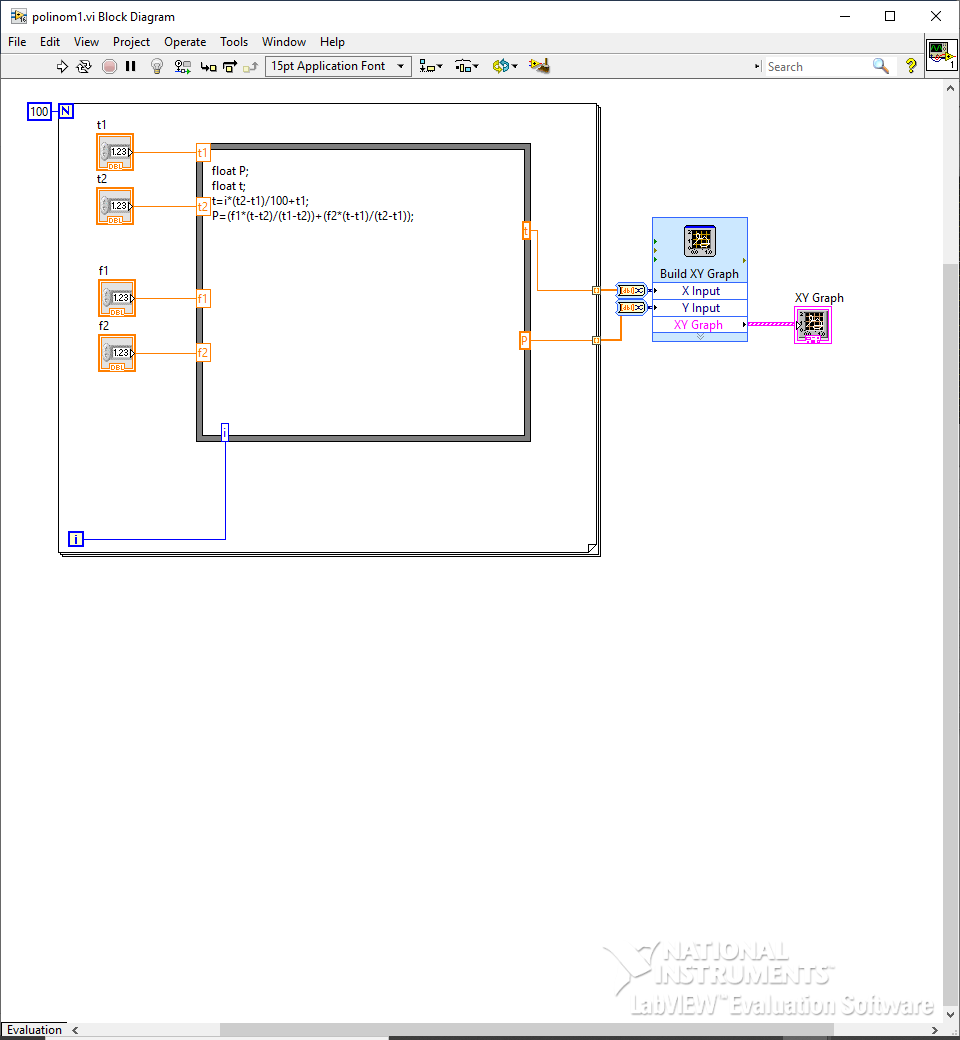
Task: Open the Tools menu
Action: [x=234, y=42]
